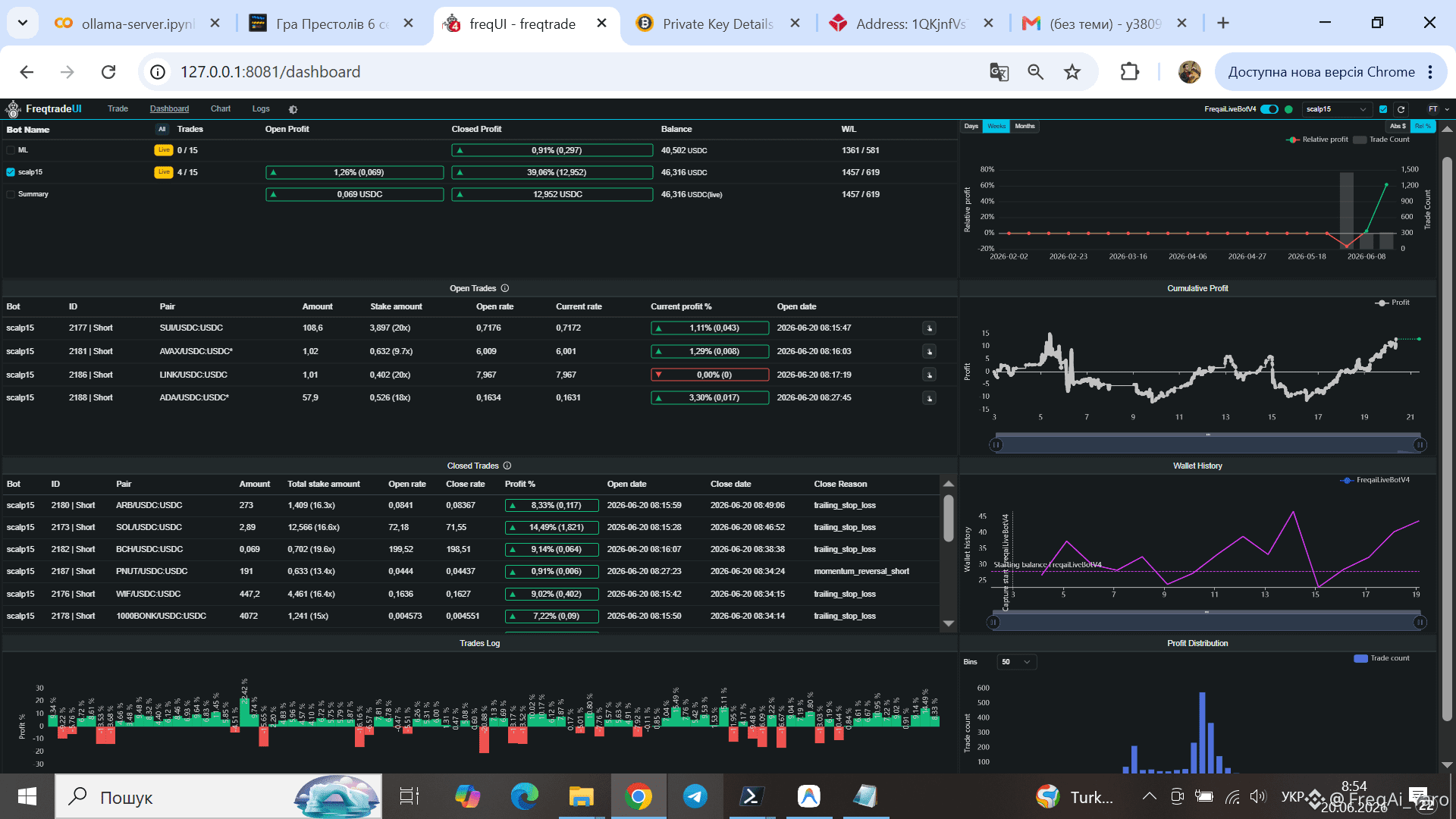Toggle Trade Count series in chart legend
Viewport: 1456px width, 819px height.
click(1382, 140)
